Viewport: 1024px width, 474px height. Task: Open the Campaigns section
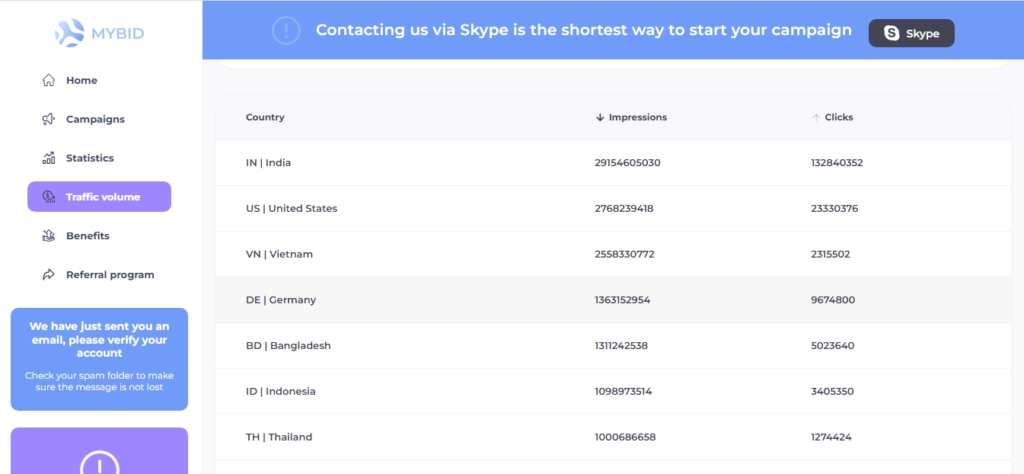(95, 119)
